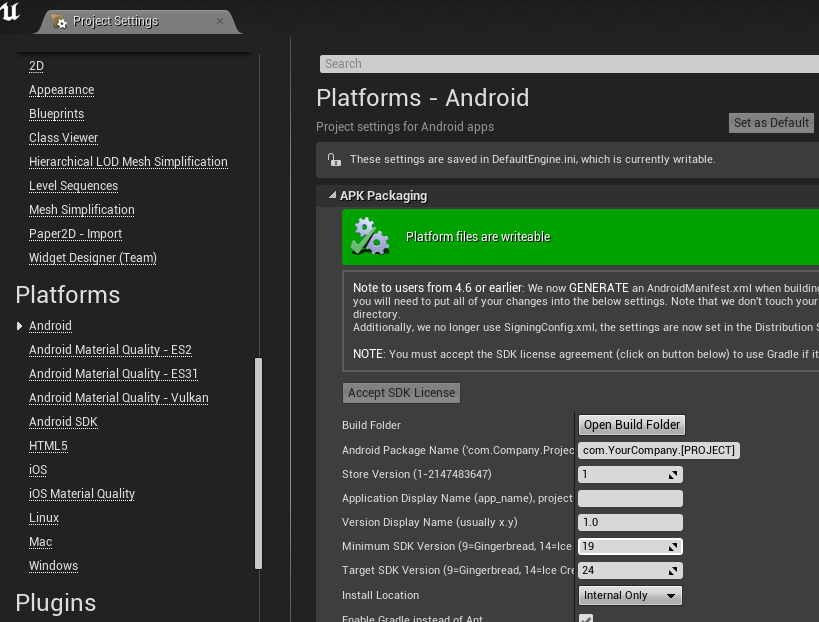819x622 pixels.
Task: Click the left category list scrollbar
Action: [x=258, y=463]
